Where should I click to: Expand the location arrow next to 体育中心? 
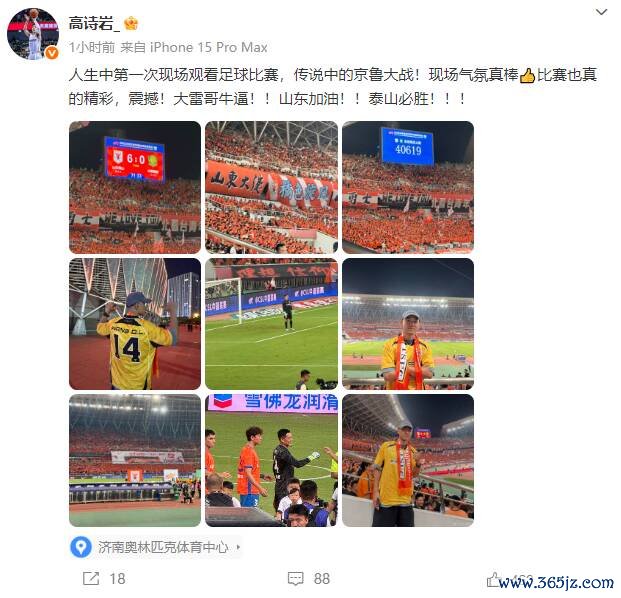(x=238, y=547)
